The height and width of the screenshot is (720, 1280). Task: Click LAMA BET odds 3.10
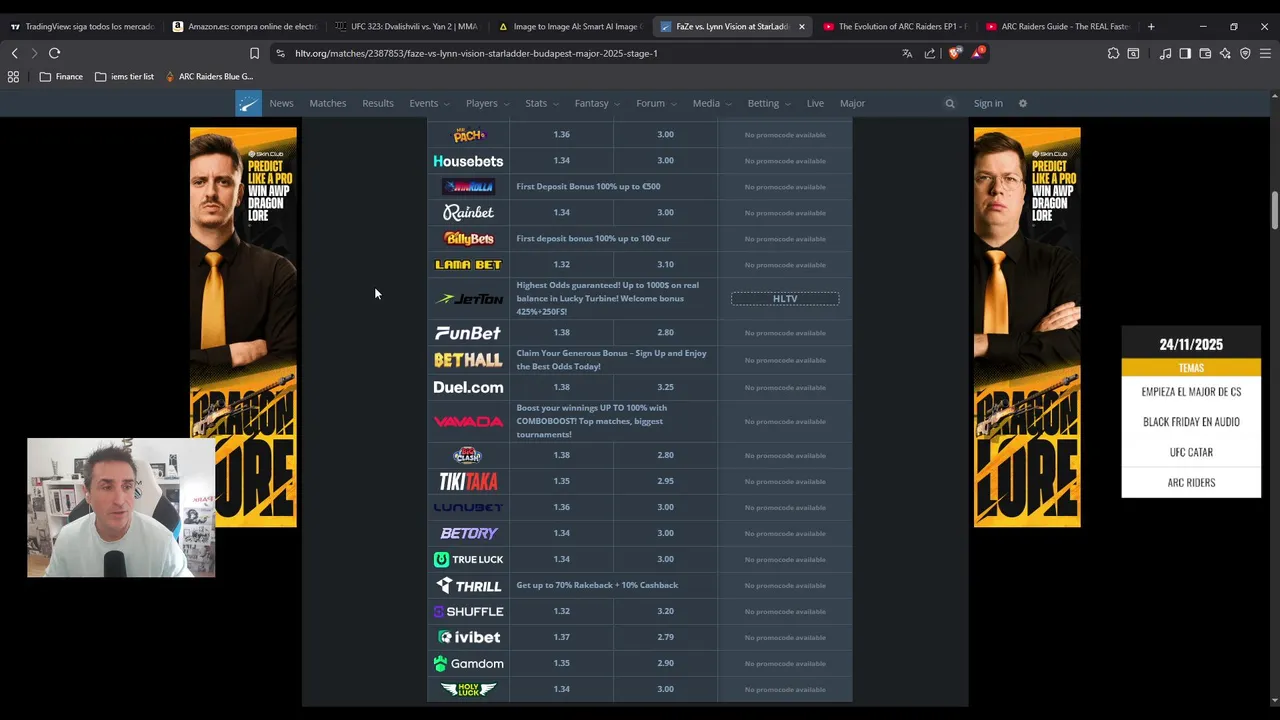(x=665, y=265)
